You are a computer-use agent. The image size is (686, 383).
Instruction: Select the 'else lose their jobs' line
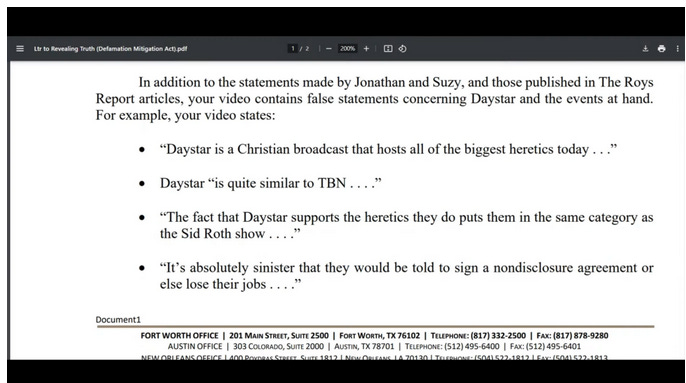pos(231,284)
